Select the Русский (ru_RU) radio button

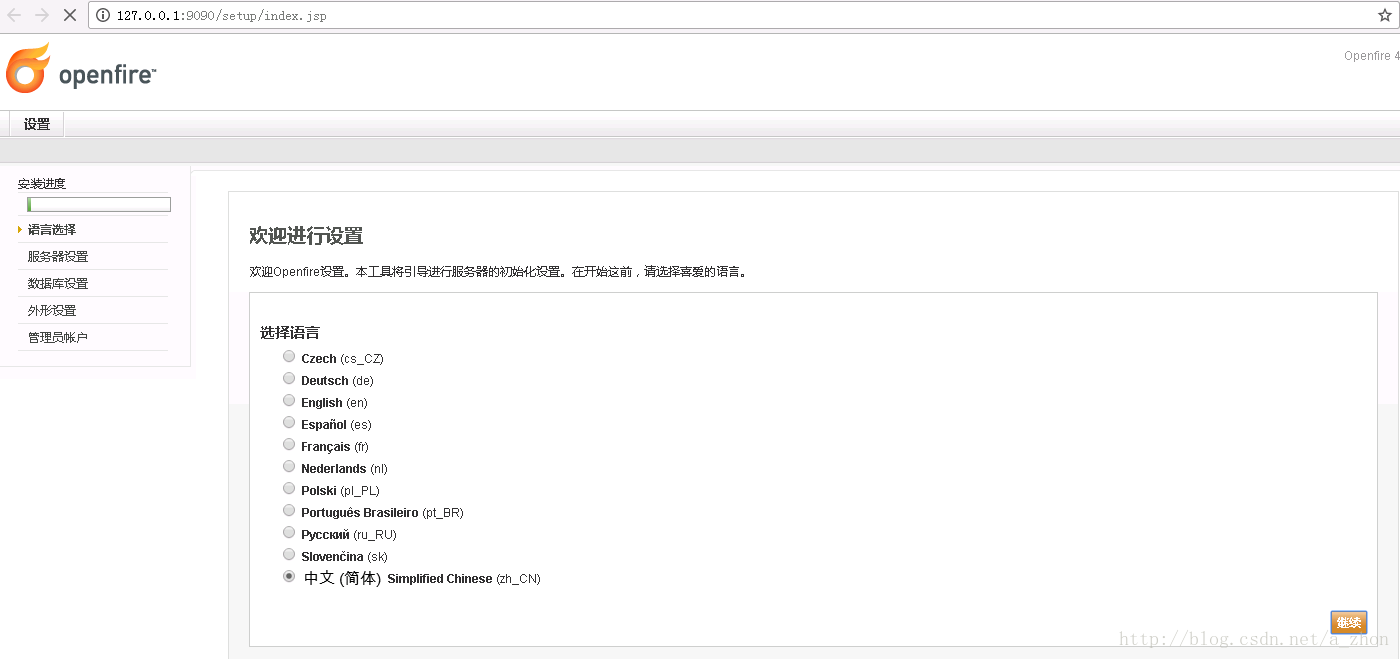(x=289, y=533)
